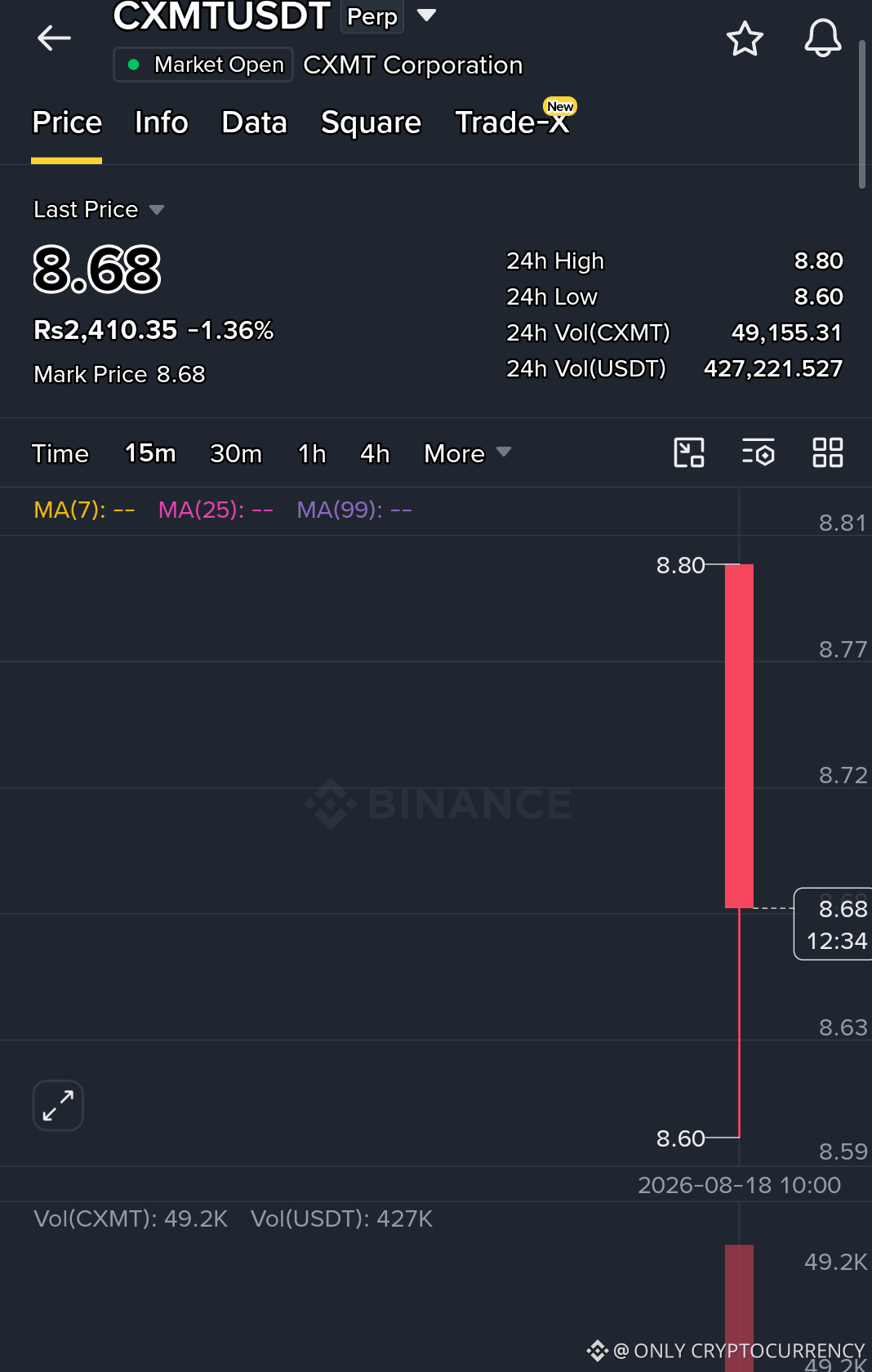
Task: Select the 4h interval
Action: [x=375, y=453]
